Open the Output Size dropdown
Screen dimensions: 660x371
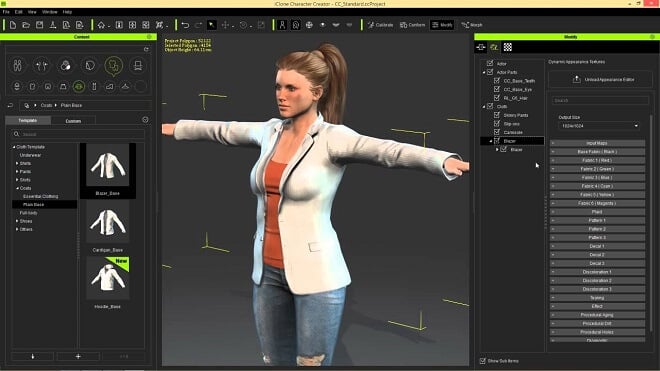tap(599, 125)
